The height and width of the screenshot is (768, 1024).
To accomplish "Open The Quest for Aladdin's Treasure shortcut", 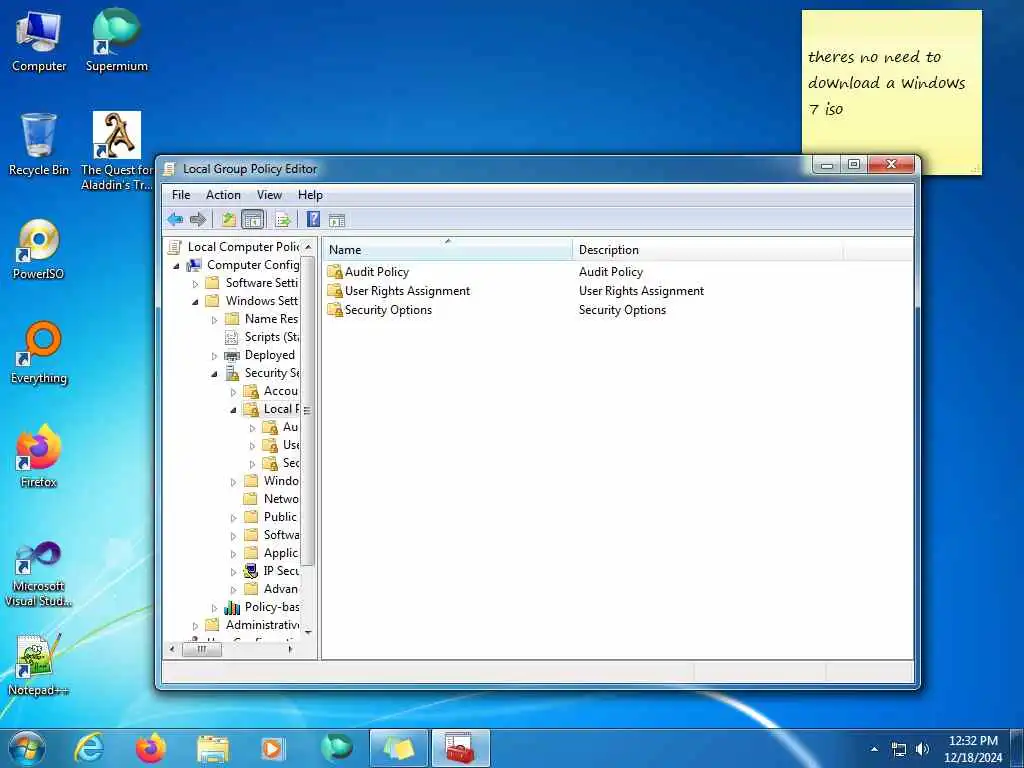I will (116, 152).
